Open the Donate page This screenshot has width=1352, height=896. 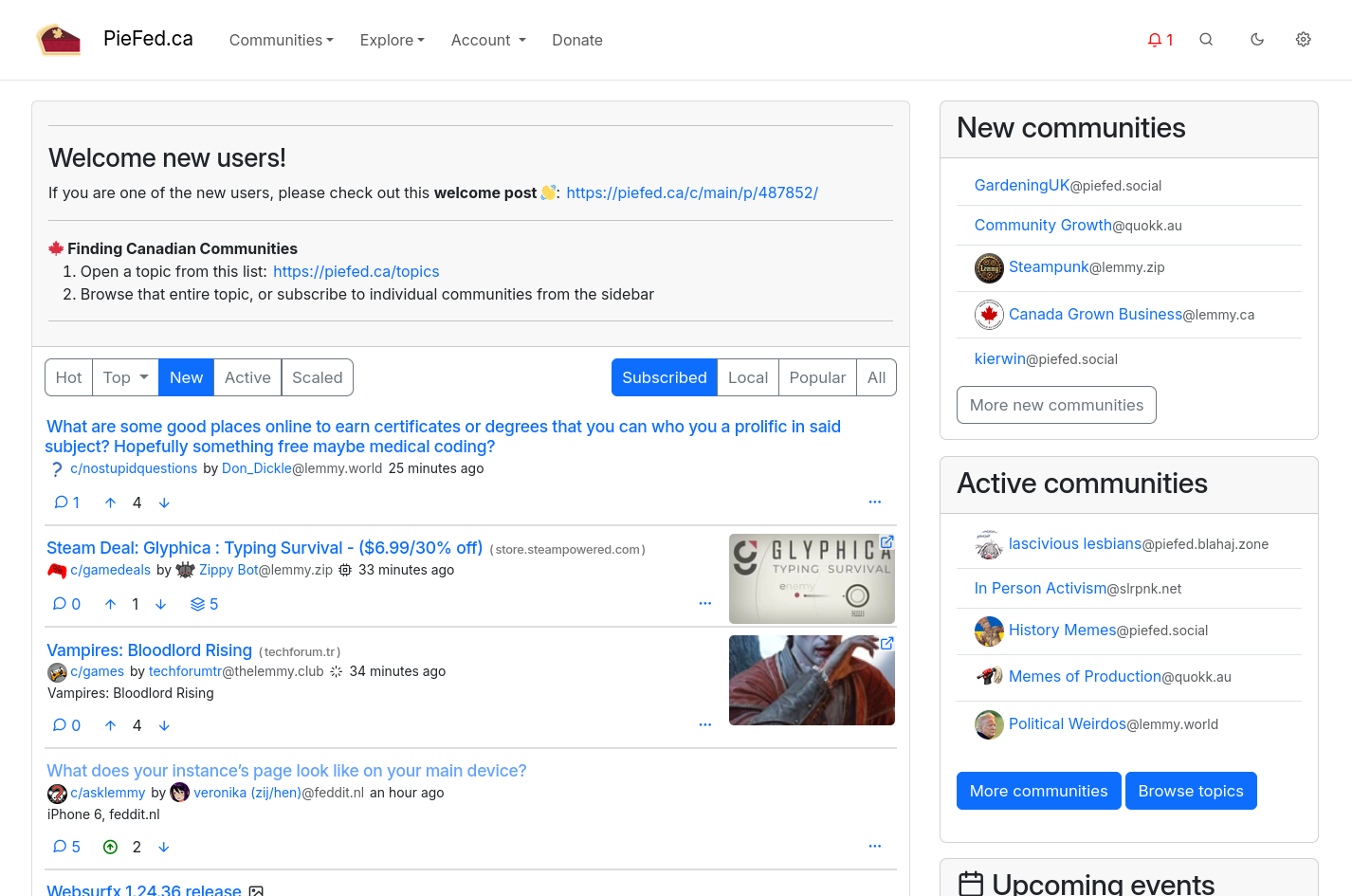(x=577, y=40)
